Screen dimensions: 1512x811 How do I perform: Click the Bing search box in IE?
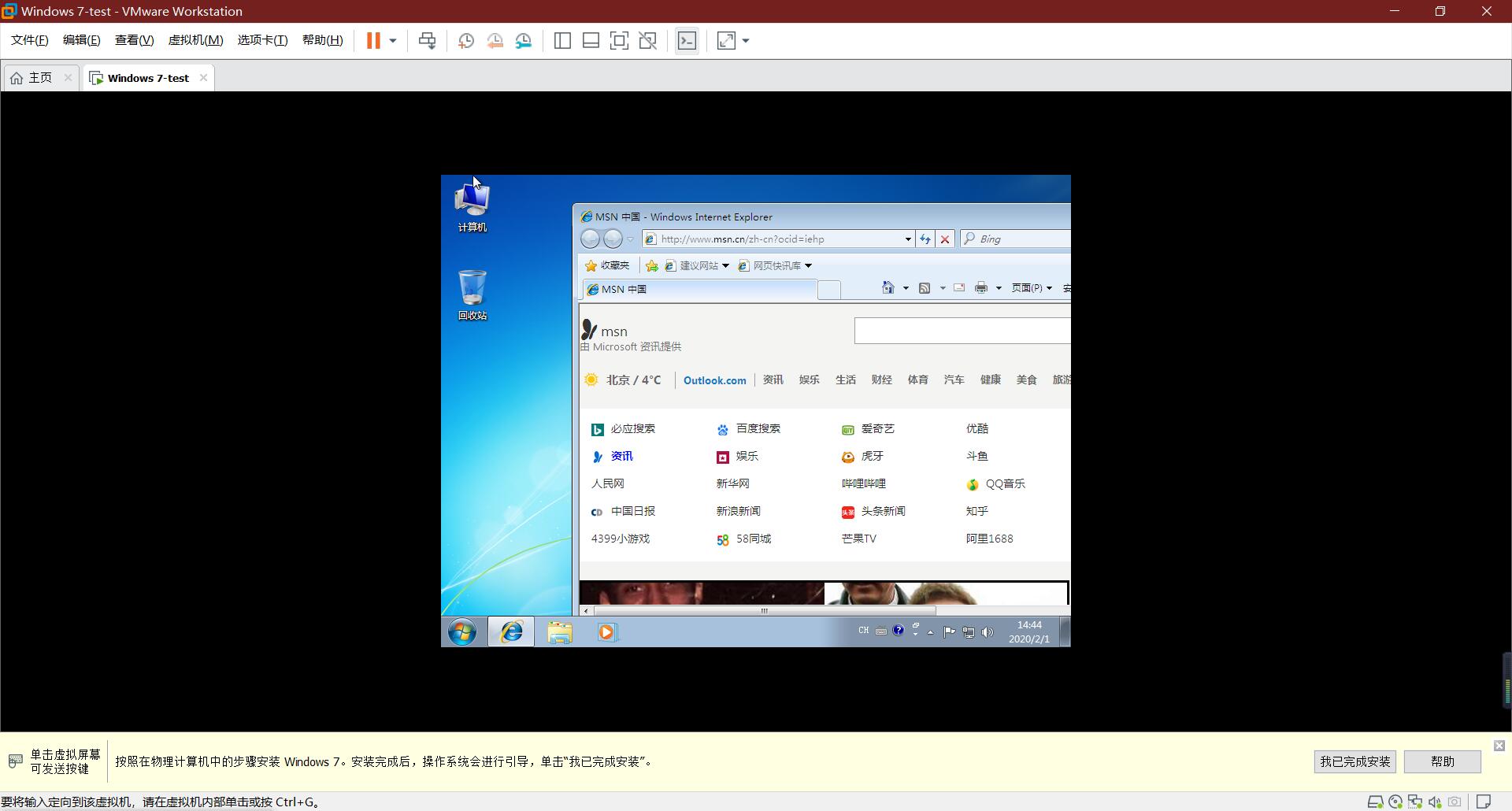tap(1015, 239)
